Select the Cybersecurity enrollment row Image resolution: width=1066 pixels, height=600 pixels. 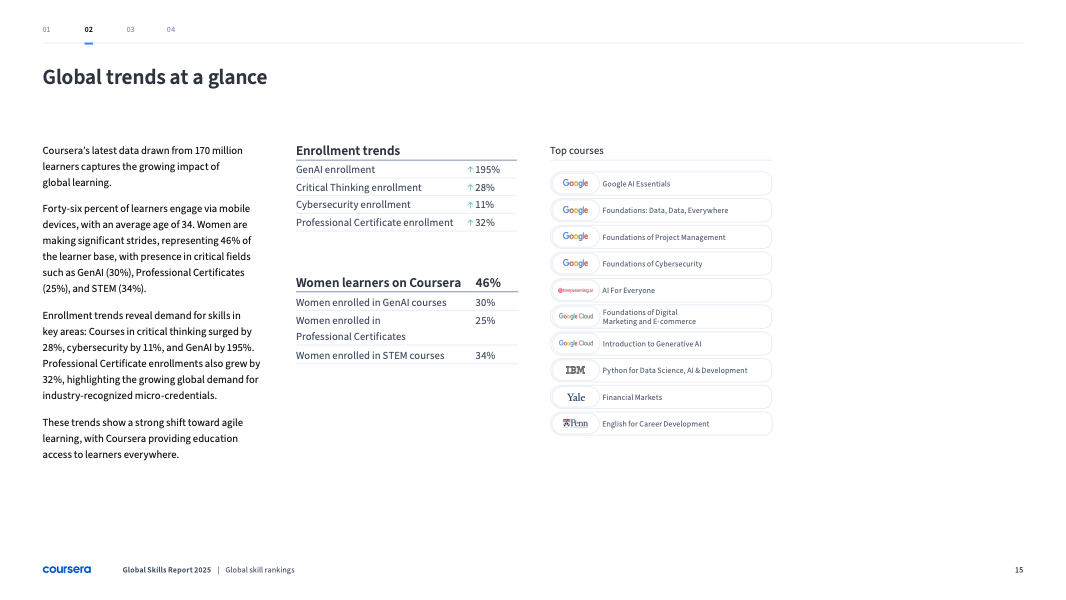click(x=353, y=205)
